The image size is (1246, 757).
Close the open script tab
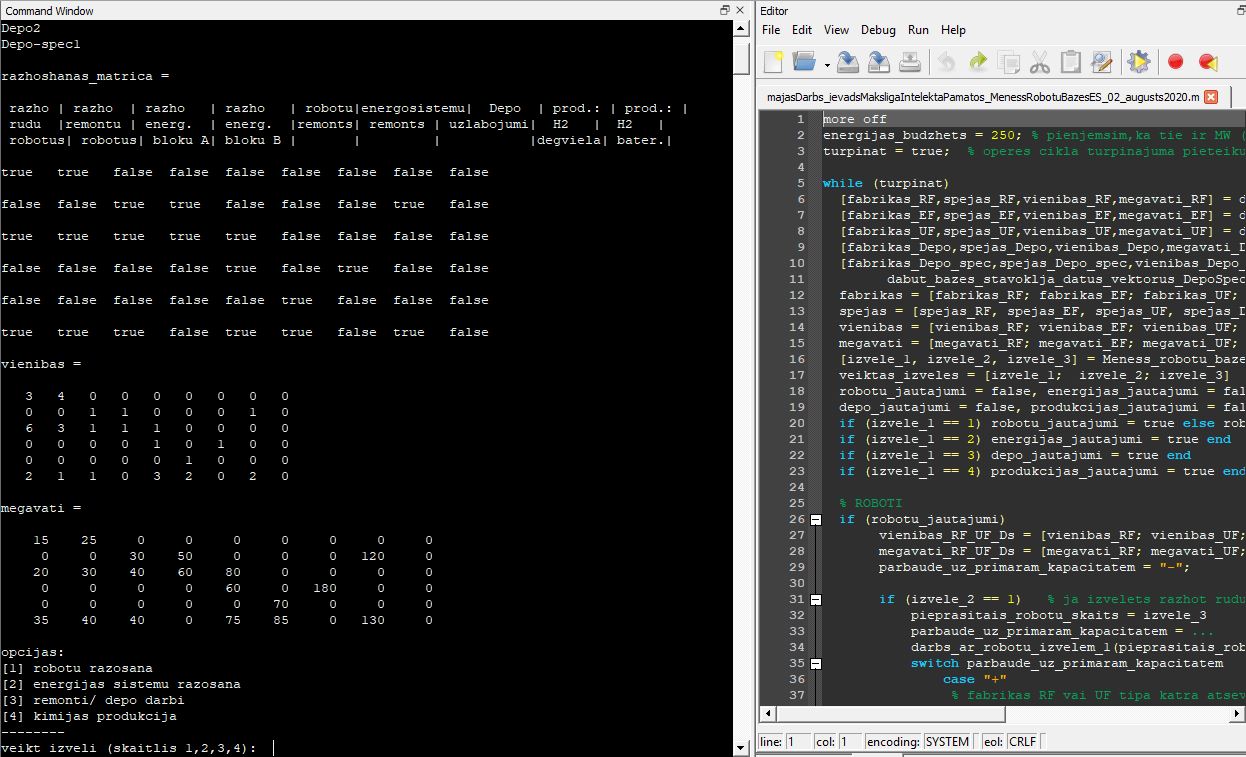1209,98
